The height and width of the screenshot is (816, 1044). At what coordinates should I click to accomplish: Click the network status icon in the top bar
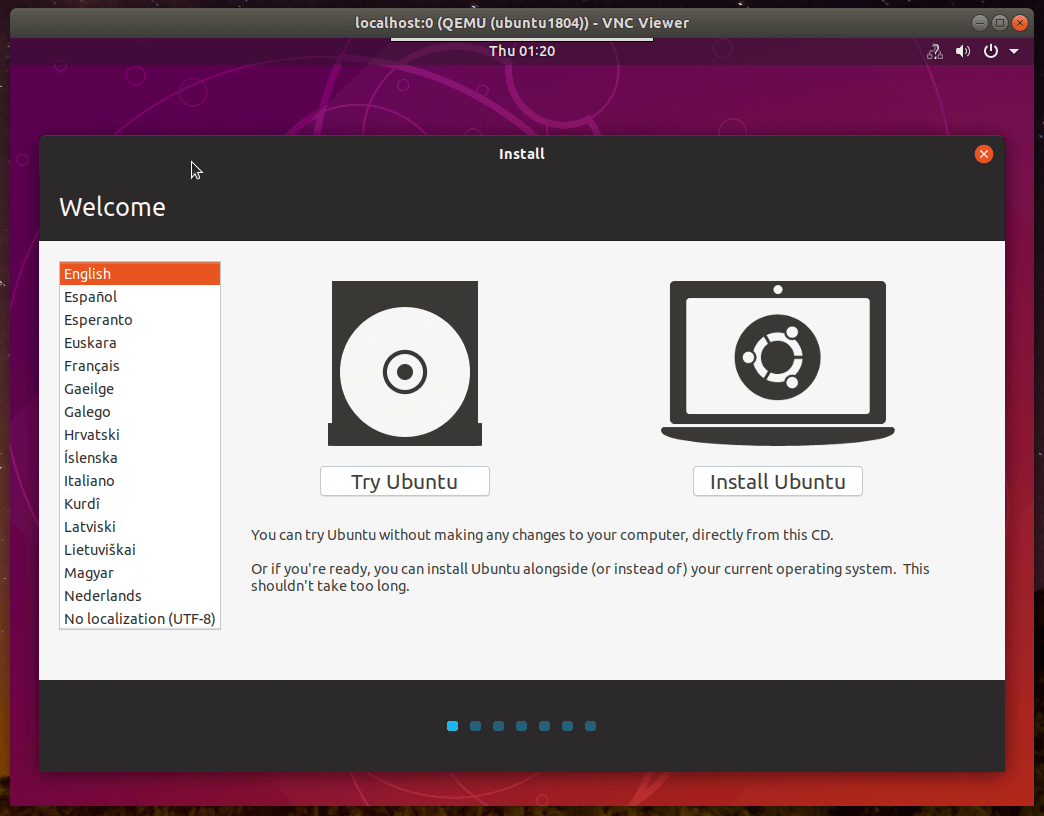click(934, 51)
